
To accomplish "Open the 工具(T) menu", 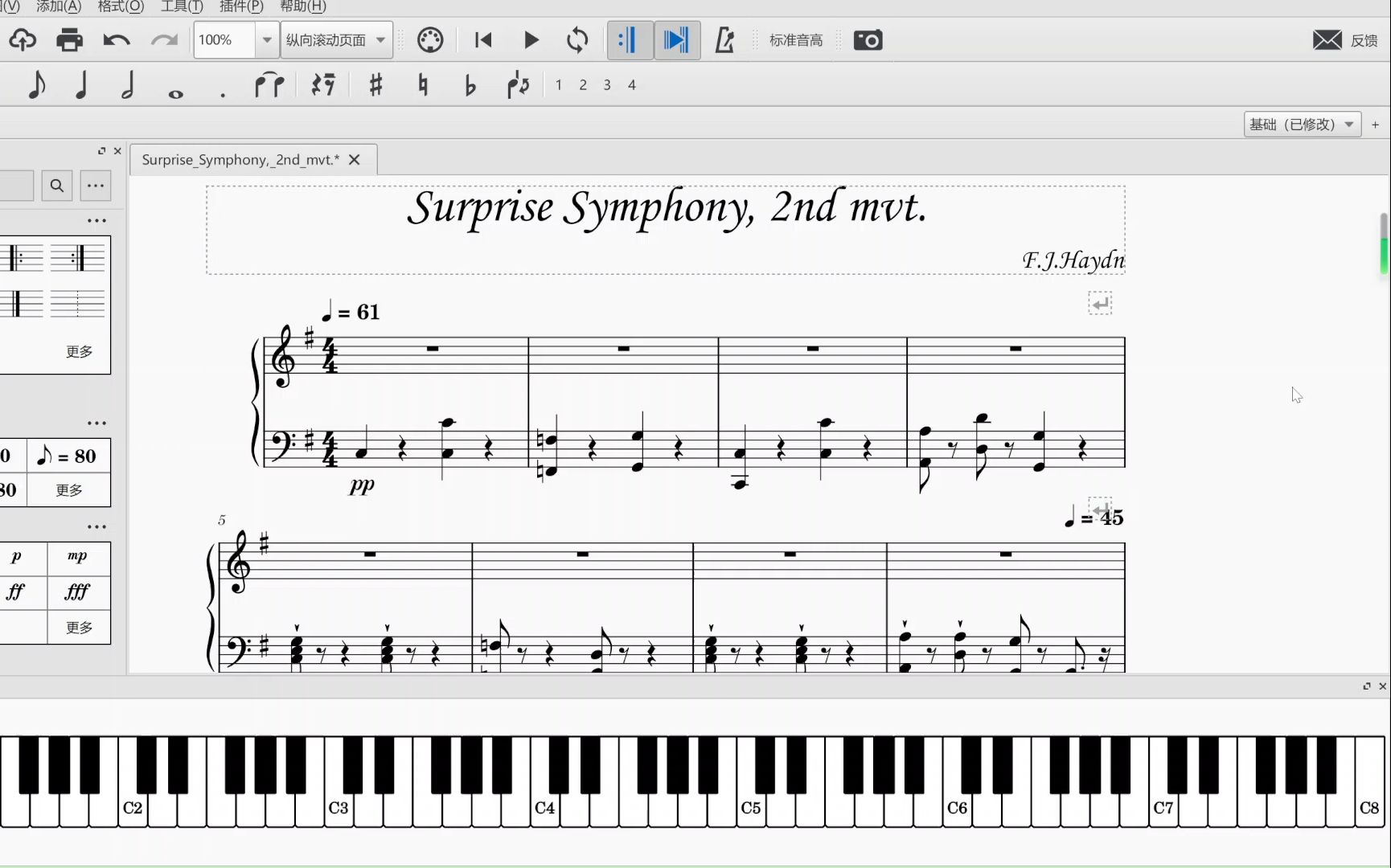I will pos(183,6).
